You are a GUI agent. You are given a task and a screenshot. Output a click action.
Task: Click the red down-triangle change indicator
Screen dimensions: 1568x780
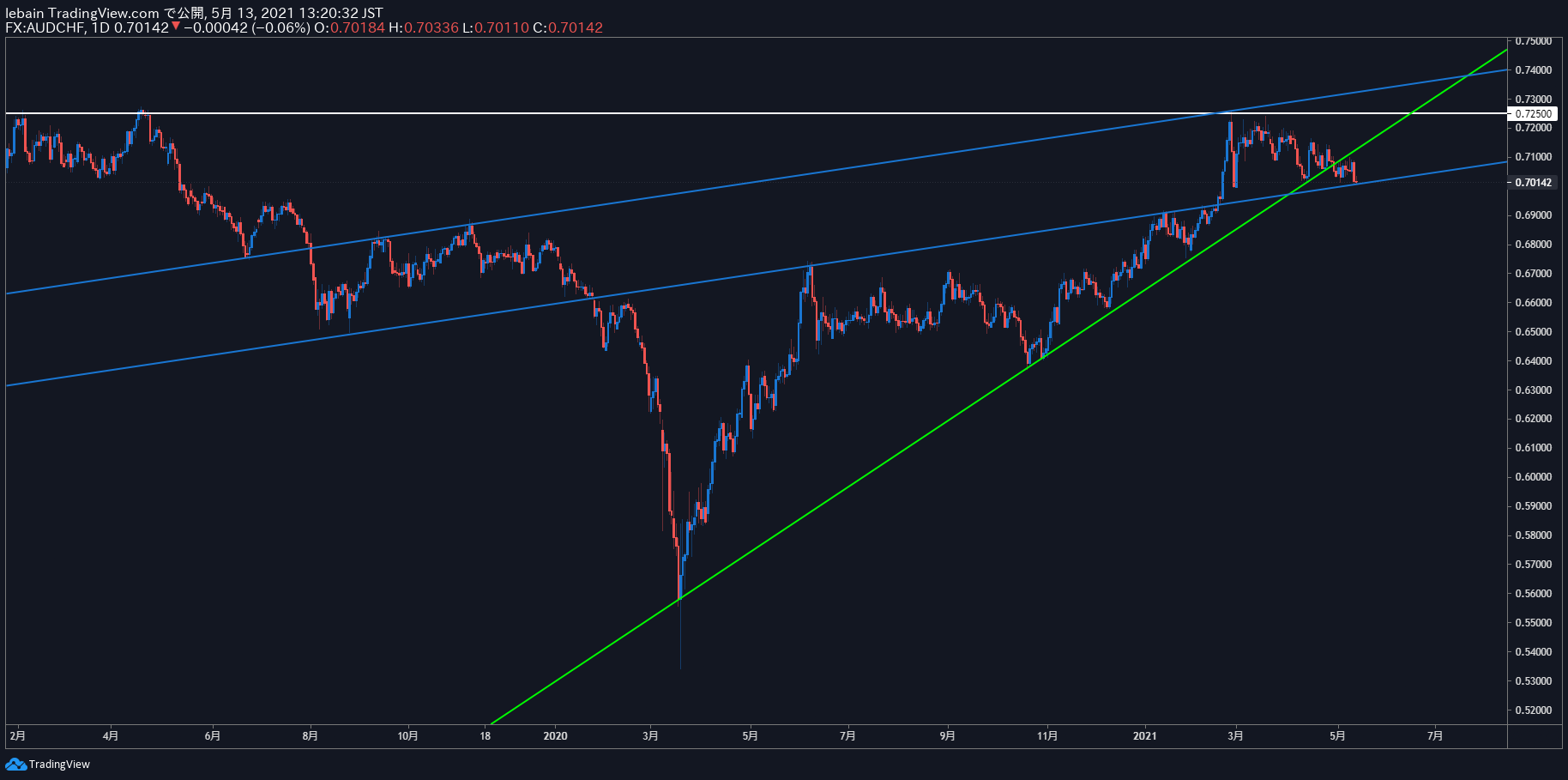(176, 27)
